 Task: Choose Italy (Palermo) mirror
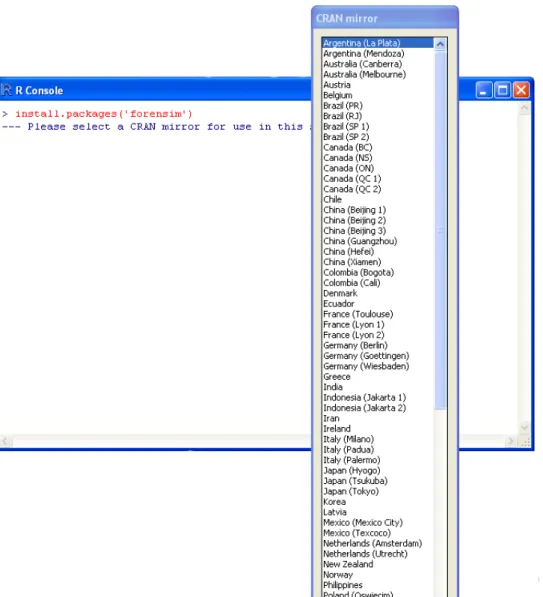point(378,460)
